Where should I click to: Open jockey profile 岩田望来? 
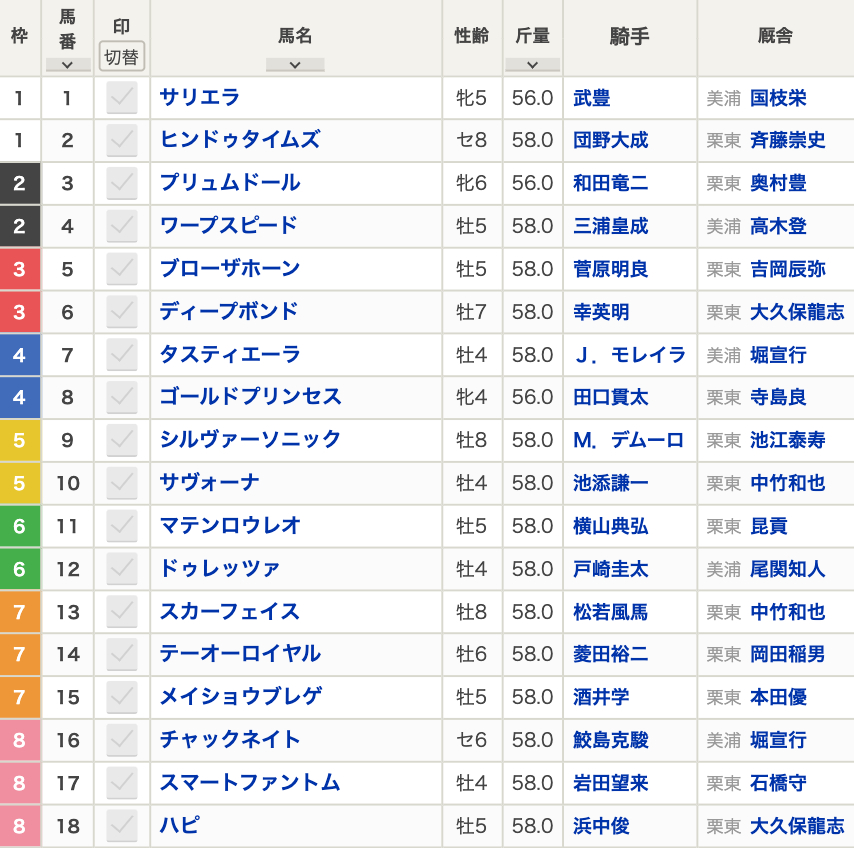(611, 783)
